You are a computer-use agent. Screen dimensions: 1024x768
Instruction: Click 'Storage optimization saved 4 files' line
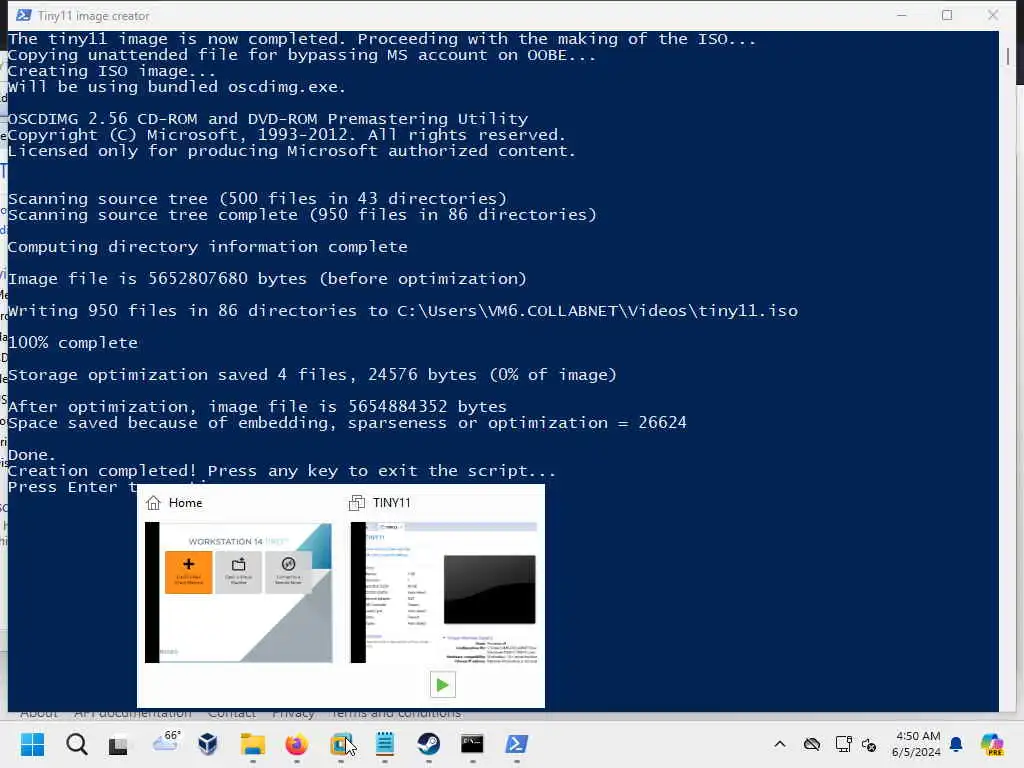tap(312, 375)
